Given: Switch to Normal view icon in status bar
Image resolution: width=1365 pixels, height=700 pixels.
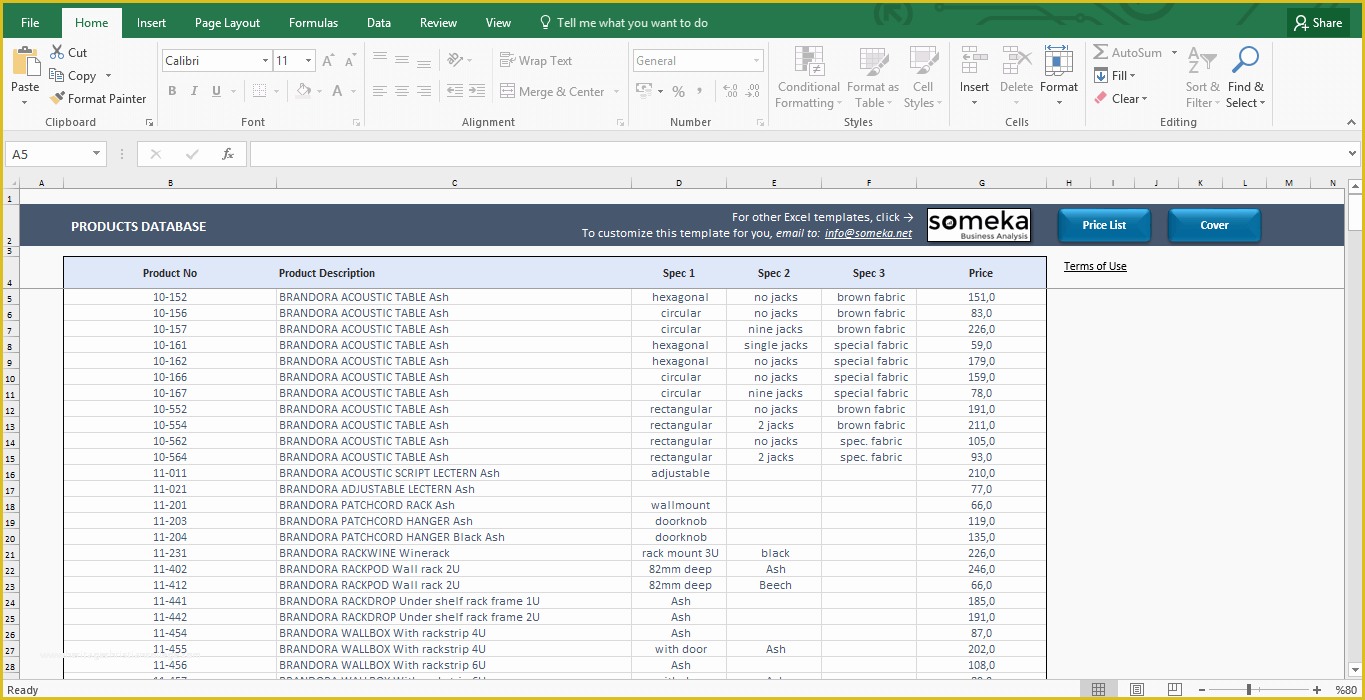Looking at the screenshot, I should [1098, 689].
